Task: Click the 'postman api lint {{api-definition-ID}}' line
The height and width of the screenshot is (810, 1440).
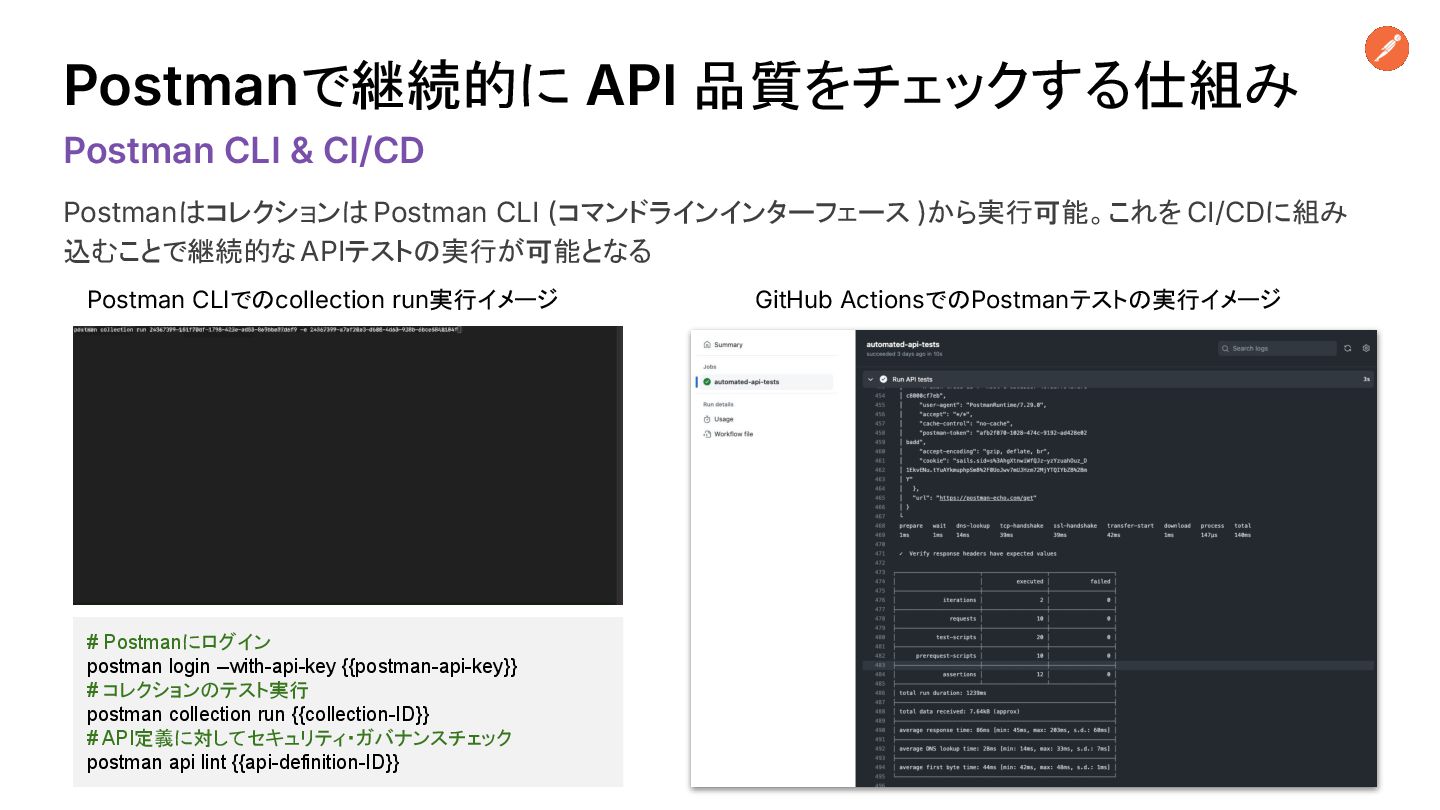Action: [243, 762]
